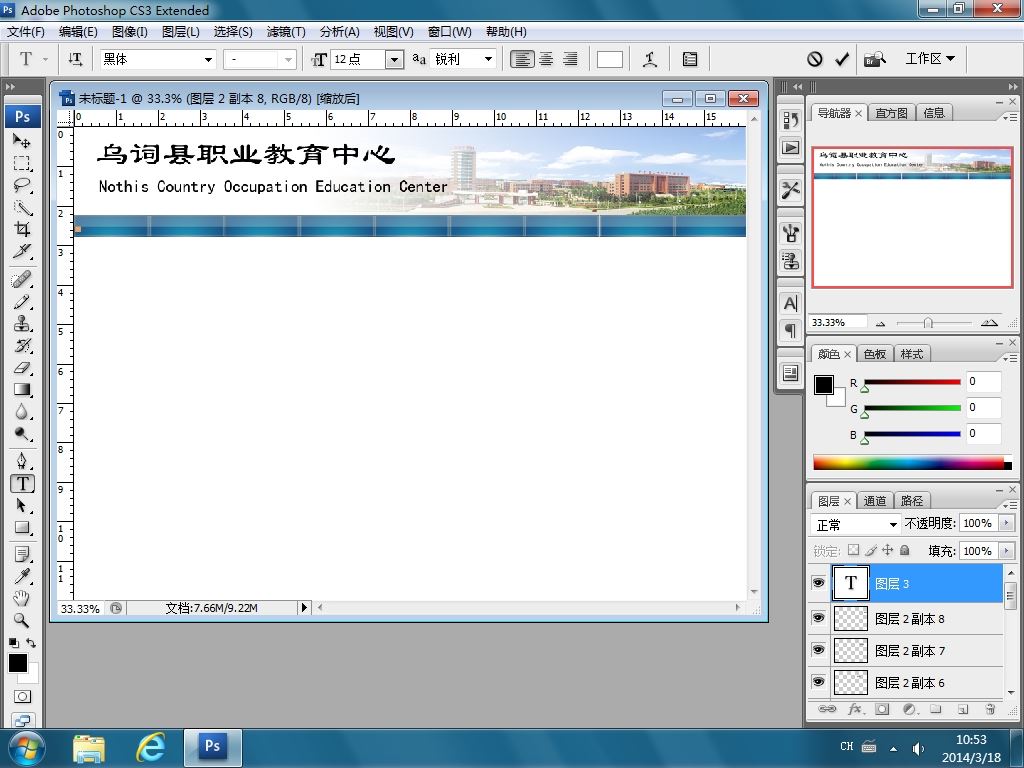This screenshot has width=1024, height=768.
Task: Select the Clone Stamp tool
Action: 22,323
